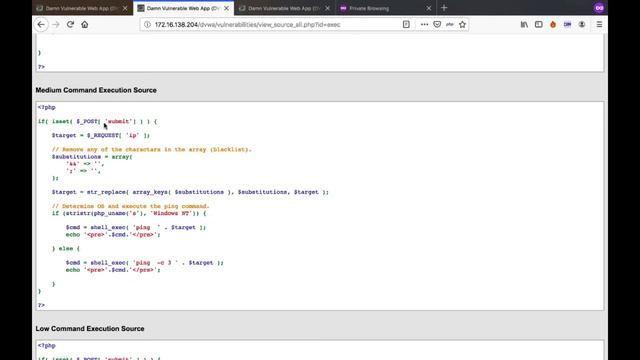Switch to first Damn Vulnerable Web App tab
Image resolution: width=640 pixels, height=360 pixels.
tap(82, 8)
